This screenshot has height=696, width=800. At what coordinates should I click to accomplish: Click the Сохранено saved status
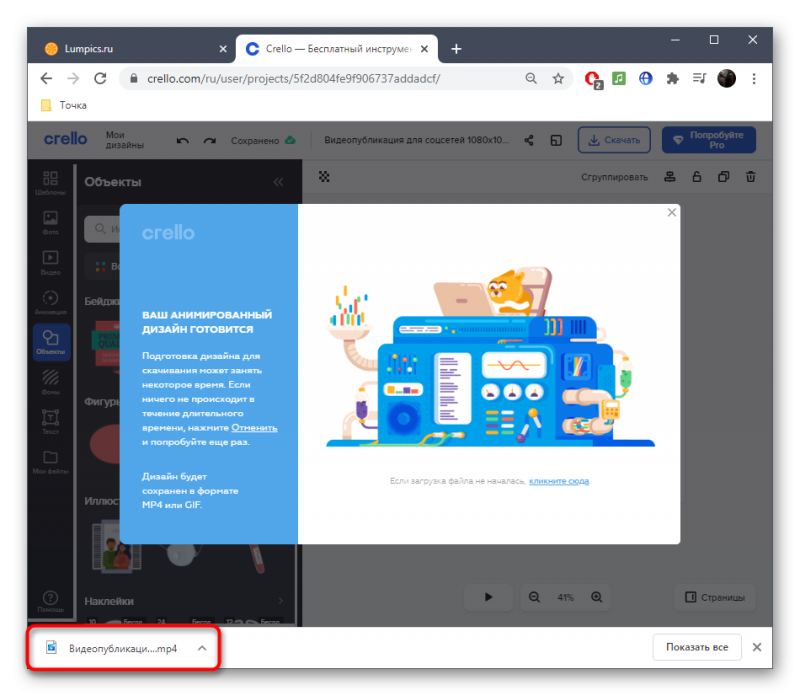click(x=263, y=140)
